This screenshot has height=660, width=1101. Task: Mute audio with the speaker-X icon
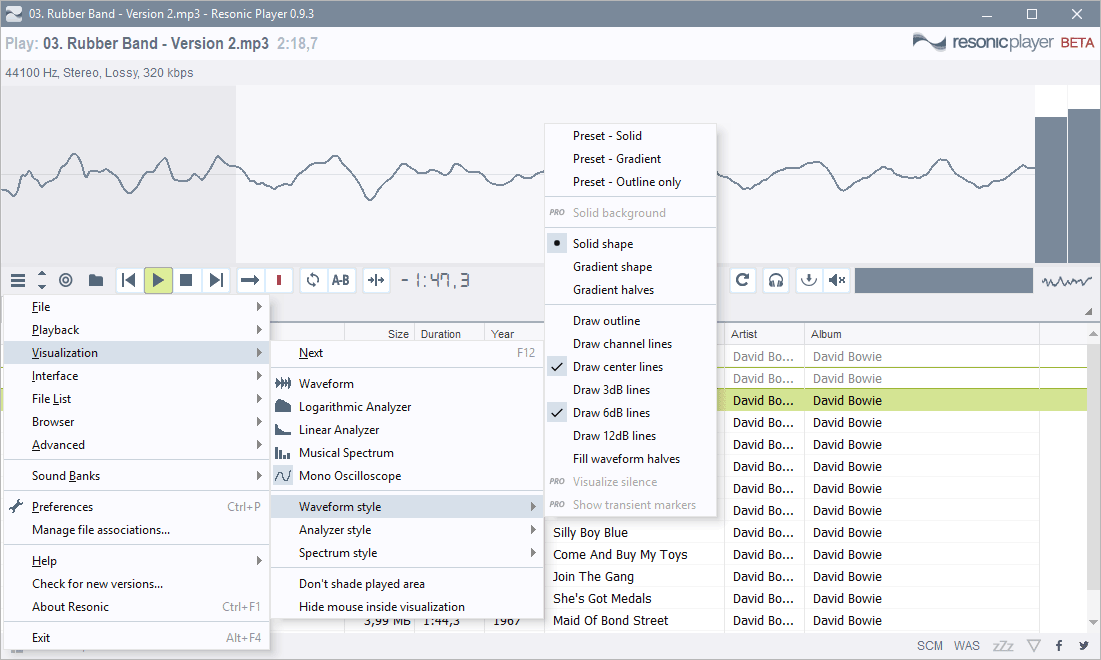(836, 280)
